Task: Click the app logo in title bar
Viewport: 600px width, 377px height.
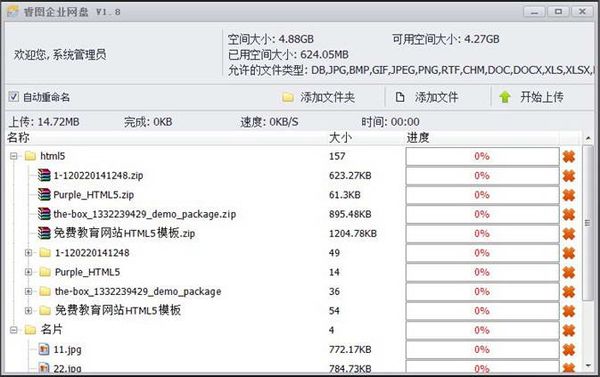Action: pyautogui.click(x=13, y=11)
